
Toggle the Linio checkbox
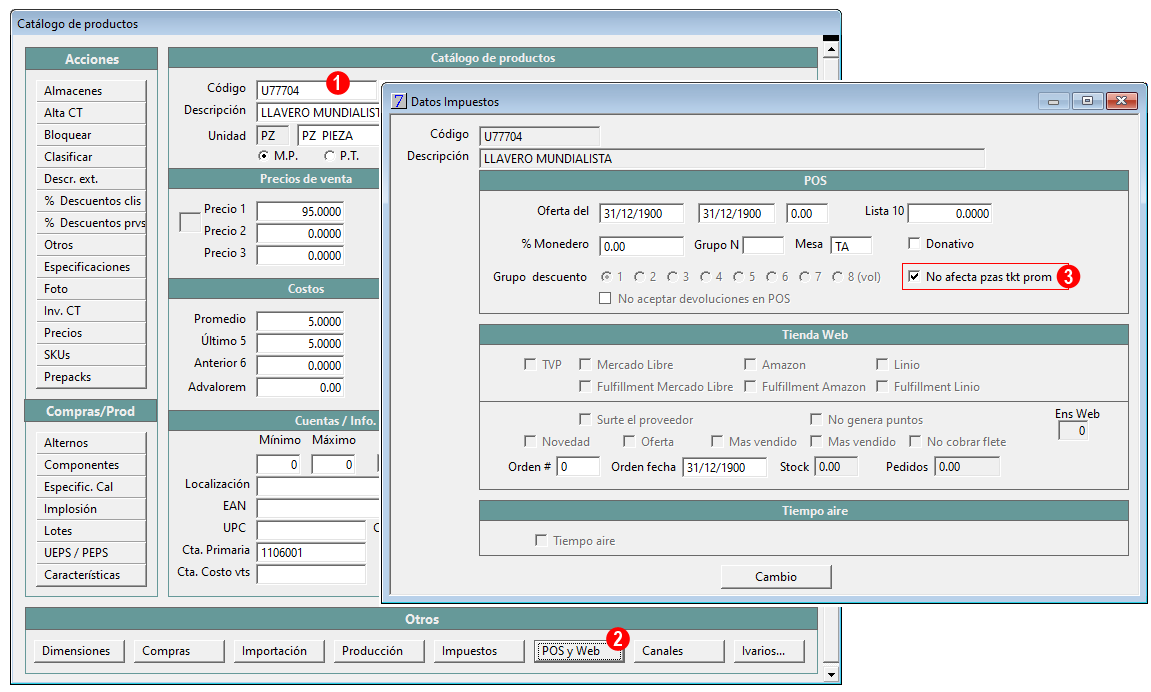pyautogui.click(x=882, y=364)
